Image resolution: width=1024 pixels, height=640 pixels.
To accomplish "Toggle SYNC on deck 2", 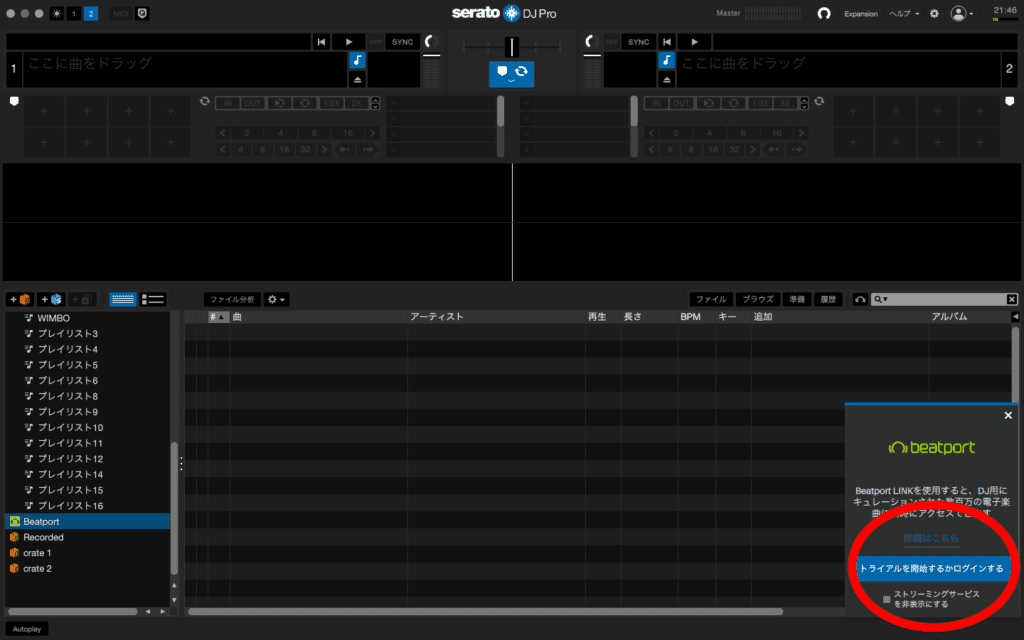I will 638,42.
